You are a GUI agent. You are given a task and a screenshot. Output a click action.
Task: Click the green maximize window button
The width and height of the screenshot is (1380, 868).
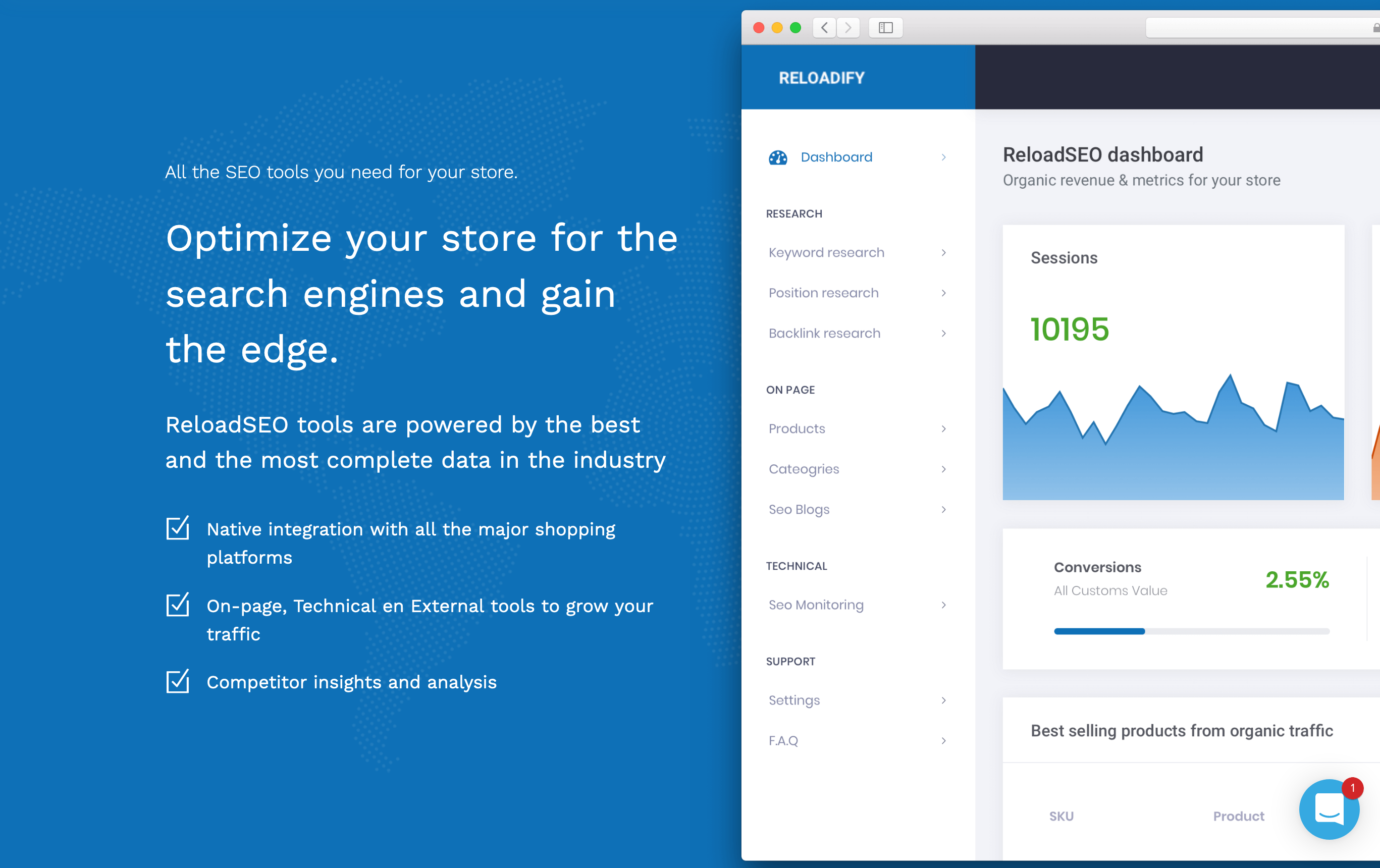click(795, 27)
